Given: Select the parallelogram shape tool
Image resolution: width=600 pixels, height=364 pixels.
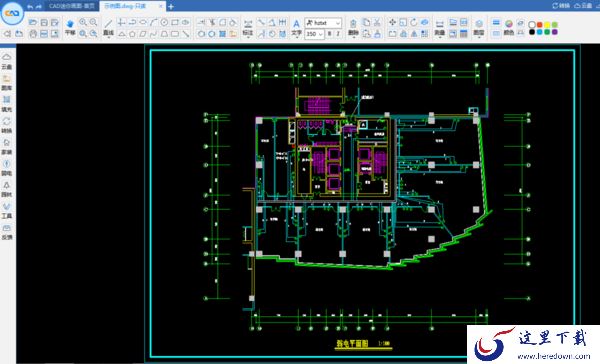Looking at the screenshot, I should (143, 34).
